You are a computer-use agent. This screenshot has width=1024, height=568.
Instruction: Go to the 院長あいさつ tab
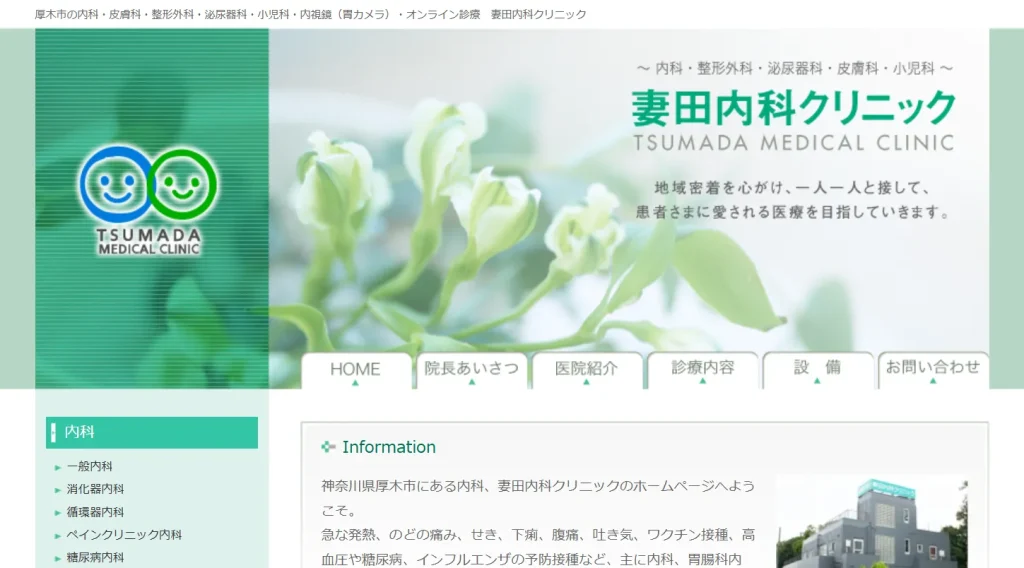click(471, 370)
